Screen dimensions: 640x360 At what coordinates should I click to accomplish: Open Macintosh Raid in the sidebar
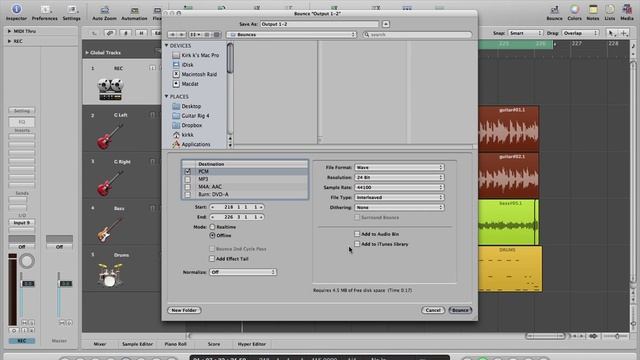(195, 74)
